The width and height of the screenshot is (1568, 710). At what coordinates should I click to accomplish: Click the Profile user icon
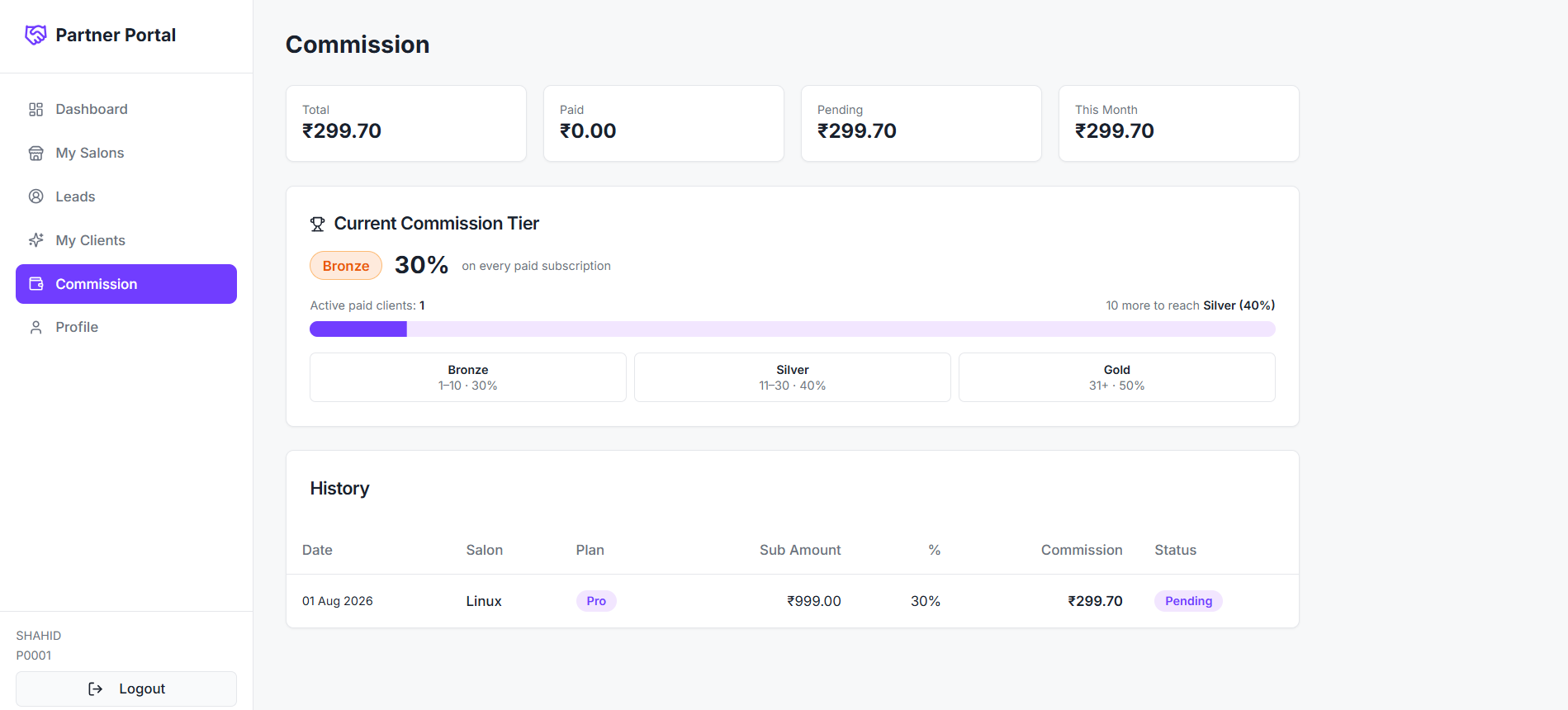(x=36, y=327)
